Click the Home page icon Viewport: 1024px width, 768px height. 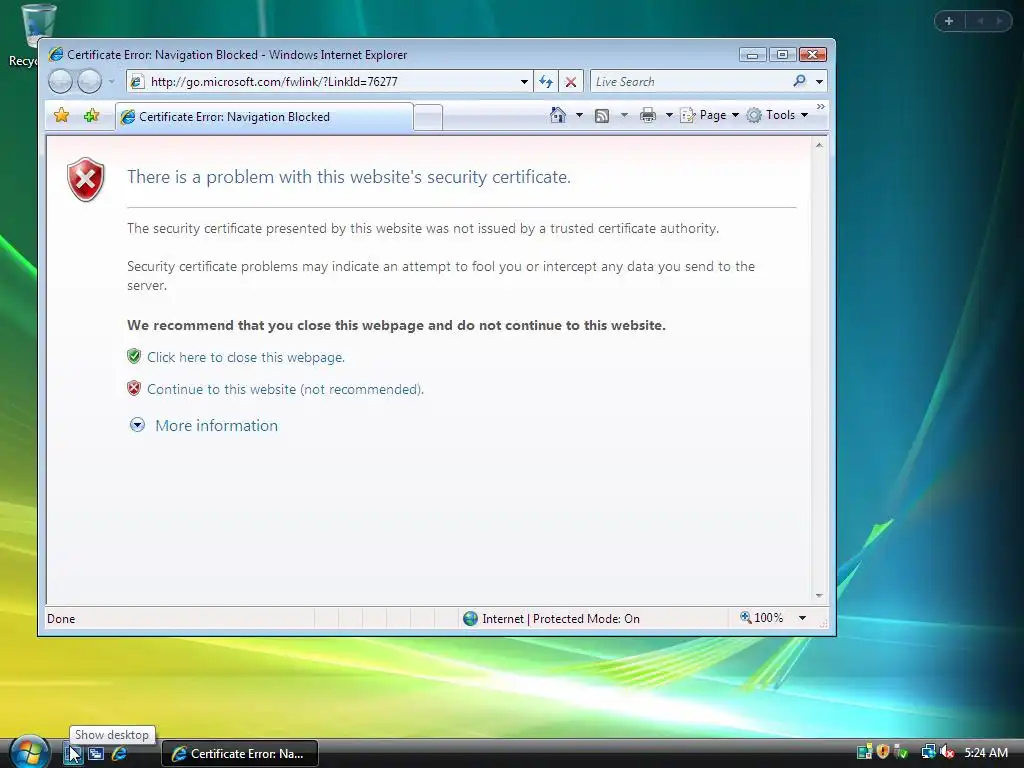[557, 115]
